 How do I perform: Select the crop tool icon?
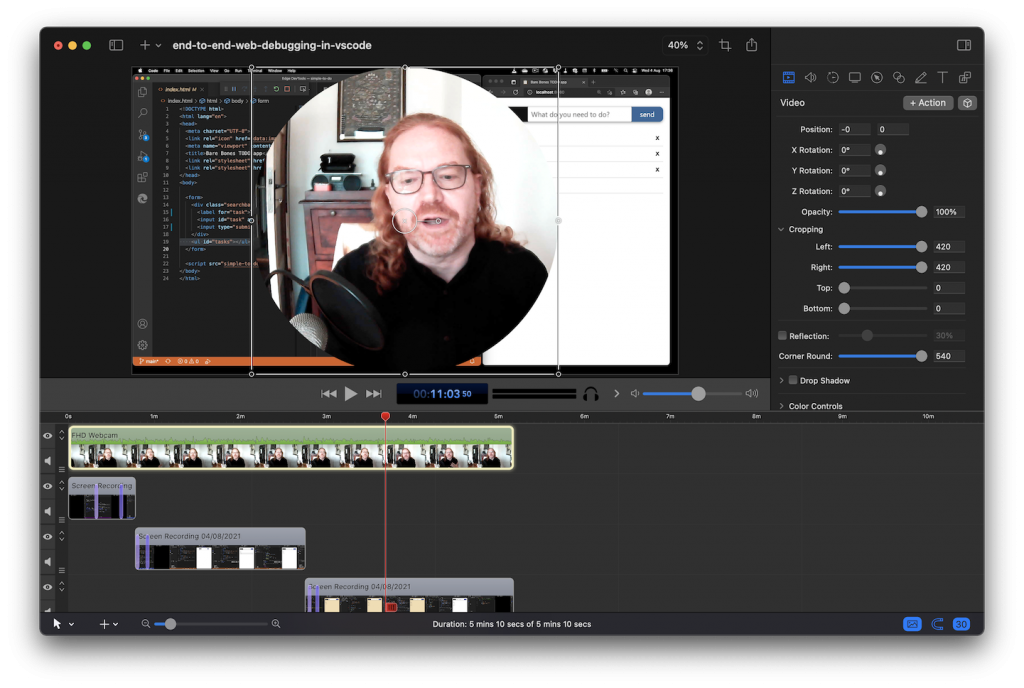point(725,45)
